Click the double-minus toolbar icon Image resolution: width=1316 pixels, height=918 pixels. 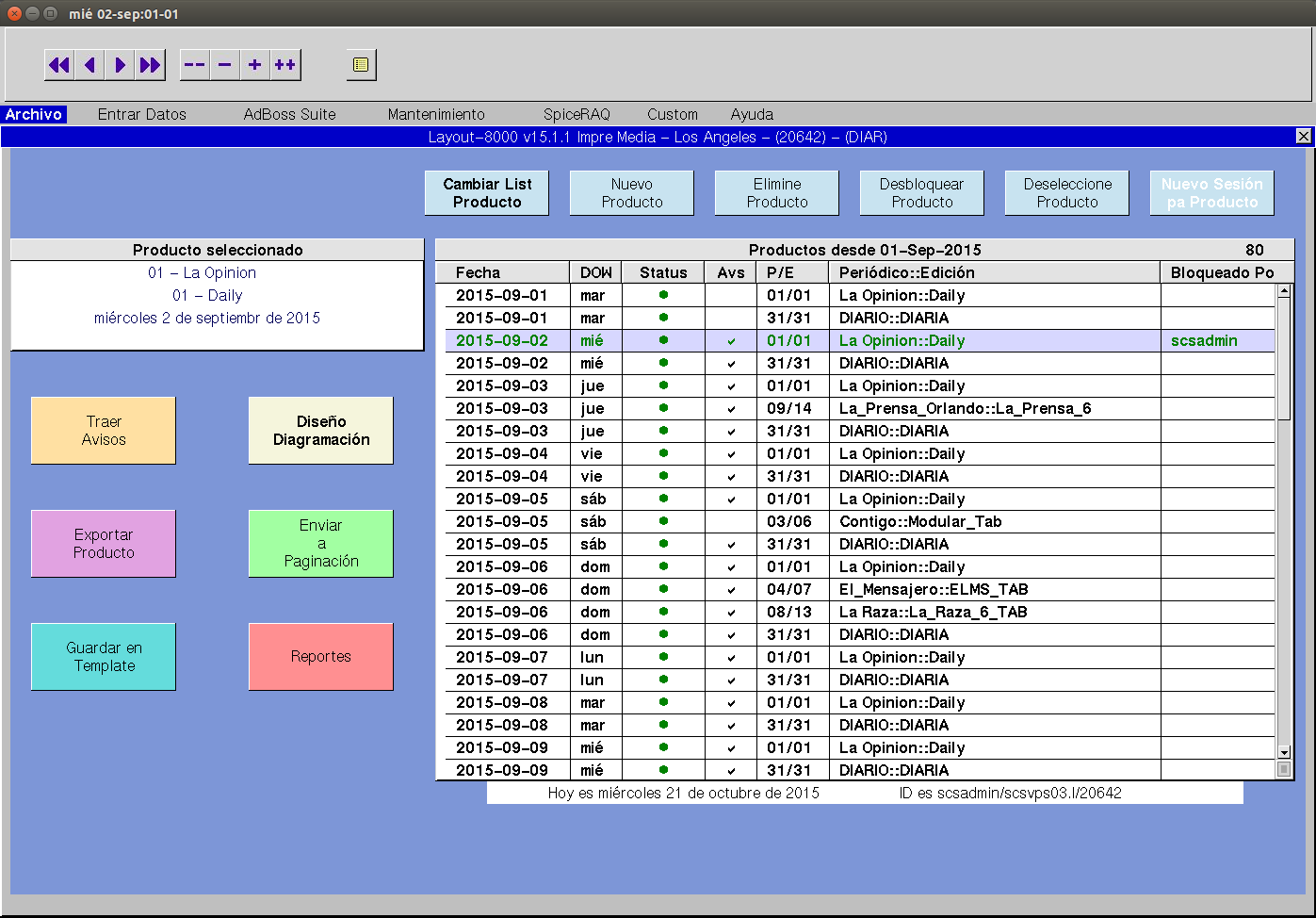pos(194,65)
